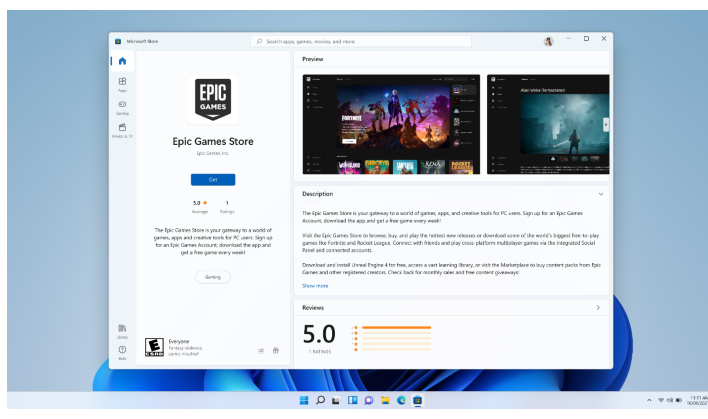Open the Apps section in sidebar
The image size is (708, 419).
point(122,84)
